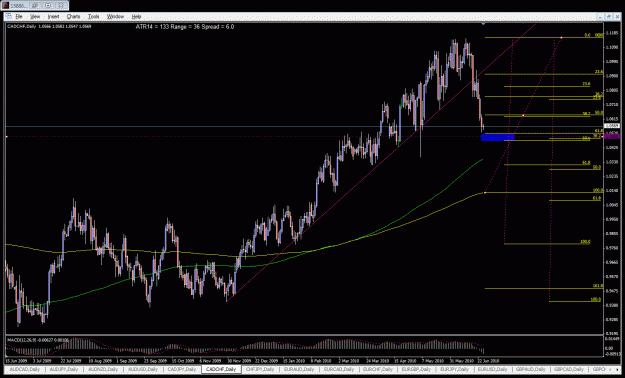Switch to the EURAUD,Daily chart tab
This screenshot has height=378, width=625.
tap(299, 369)
